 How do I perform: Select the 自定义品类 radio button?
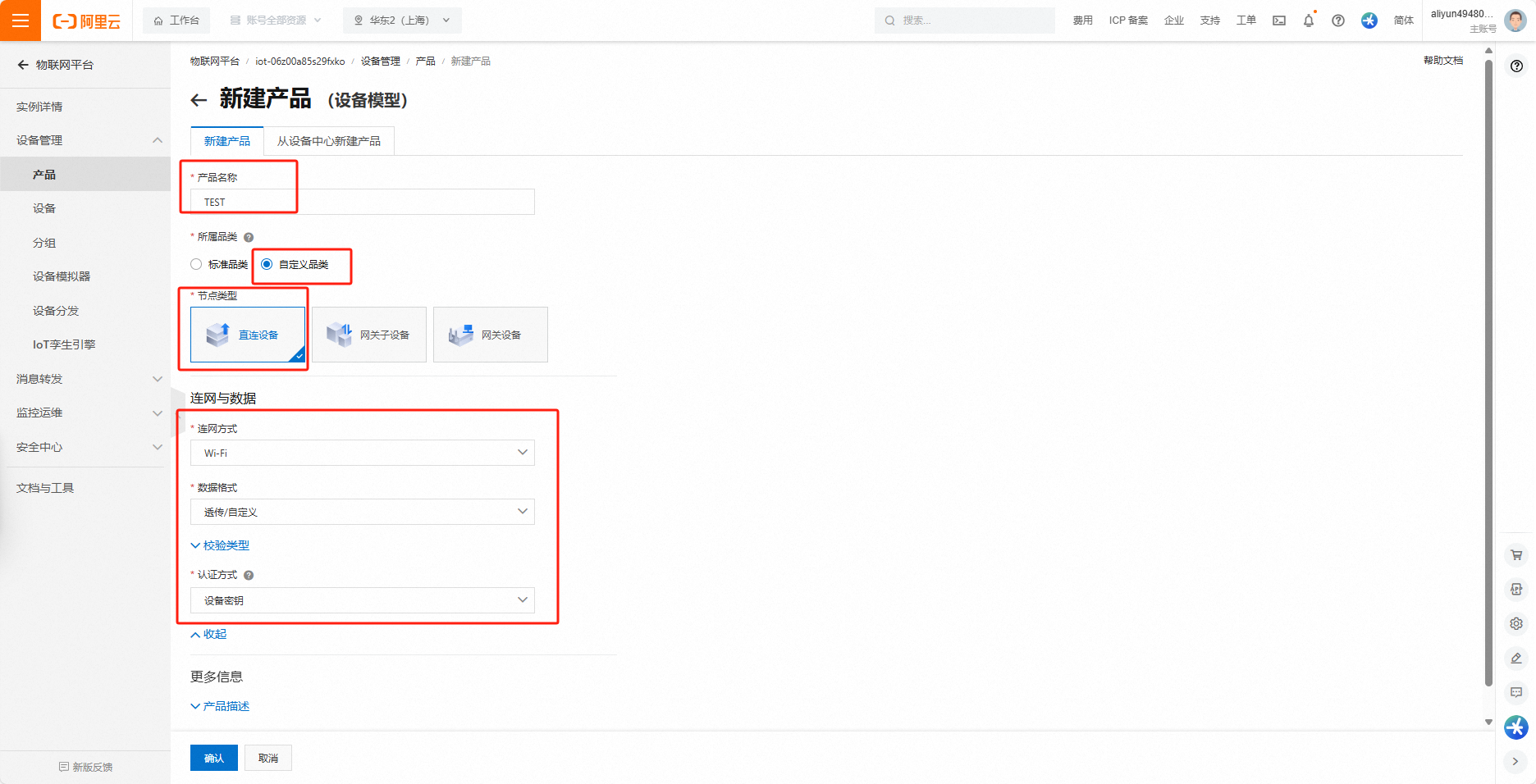tap(267, 264)
